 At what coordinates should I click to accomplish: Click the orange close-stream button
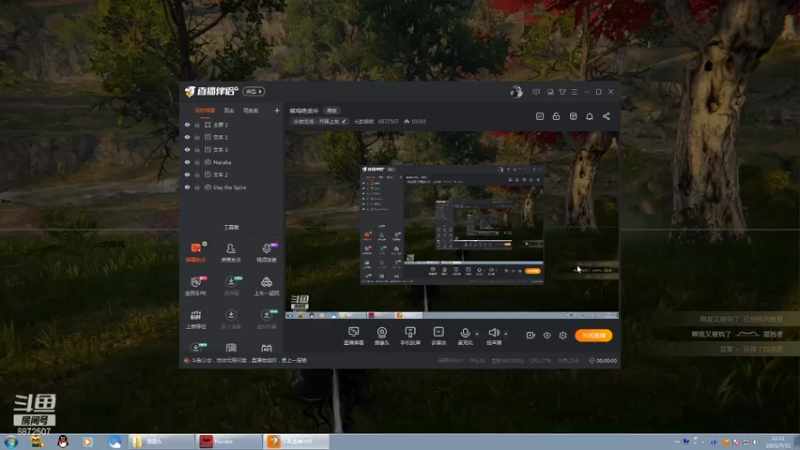pyautogui.click(x=593, y=335)
